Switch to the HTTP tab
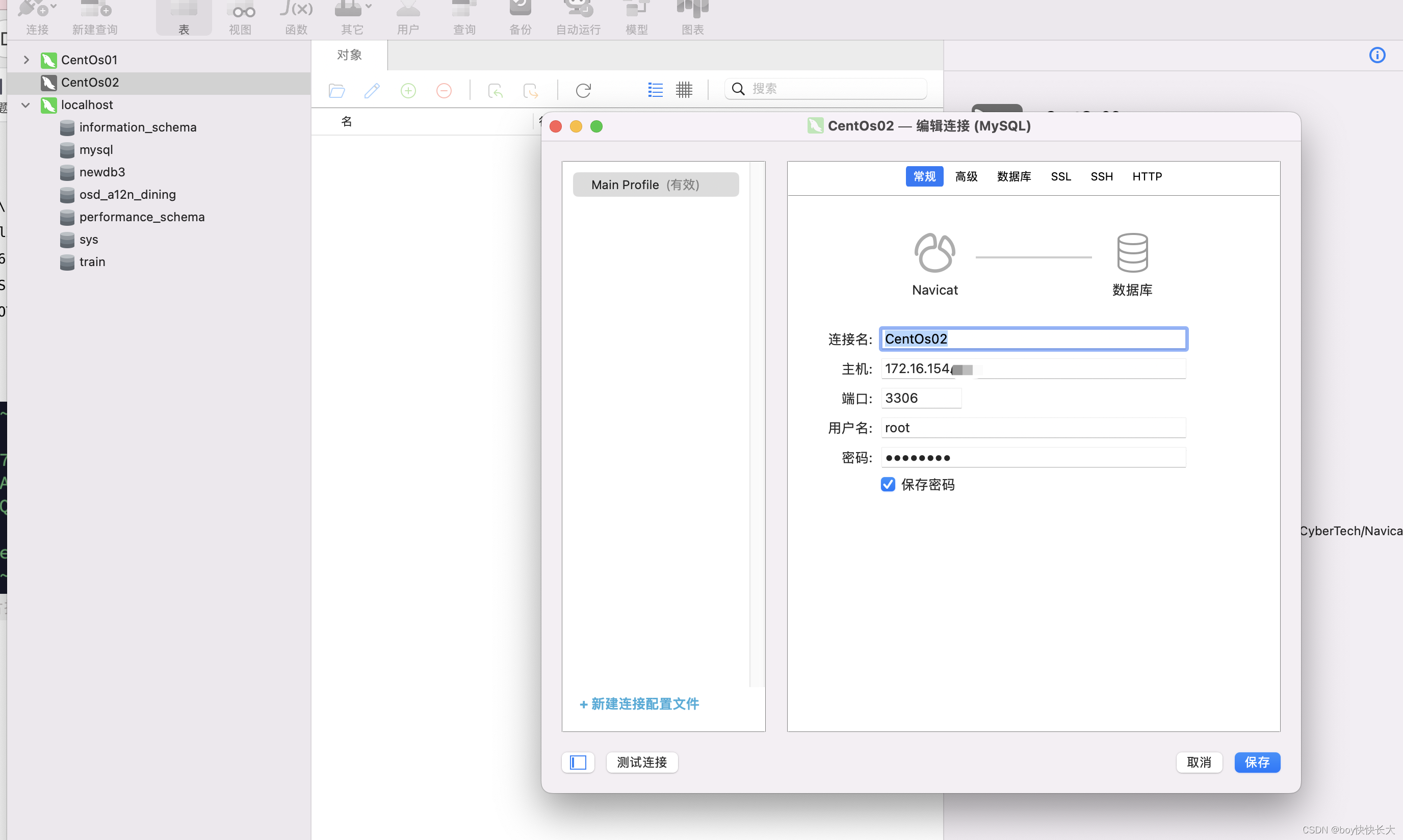This screenshot has height=840, width=1403. [x=1147, y=176]
